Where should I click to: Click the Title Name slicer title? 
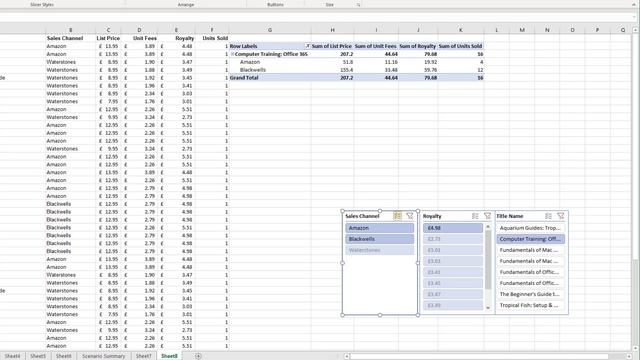pos(510,216)
